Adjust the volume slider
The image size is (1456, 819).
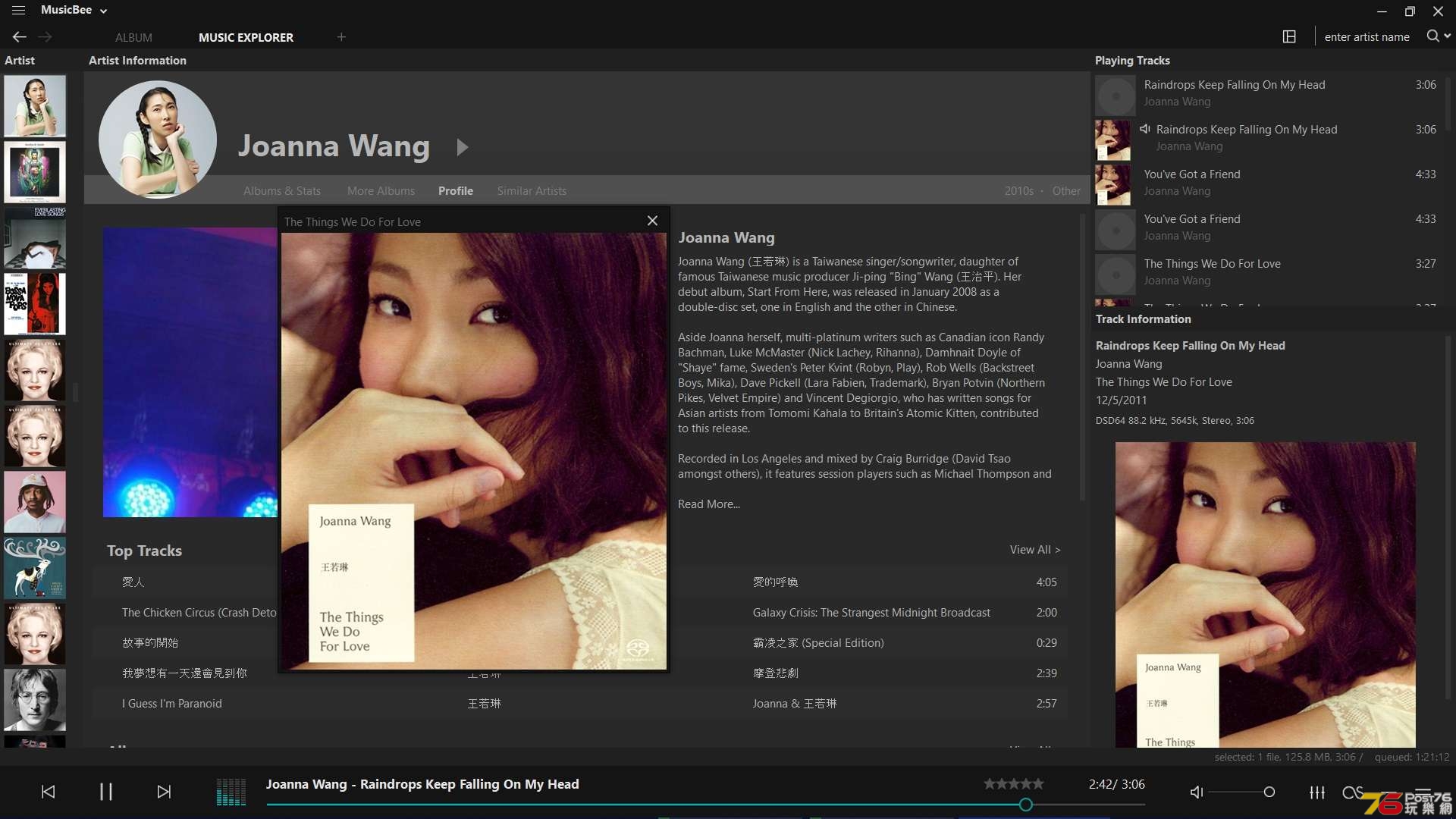[1242, 792]
